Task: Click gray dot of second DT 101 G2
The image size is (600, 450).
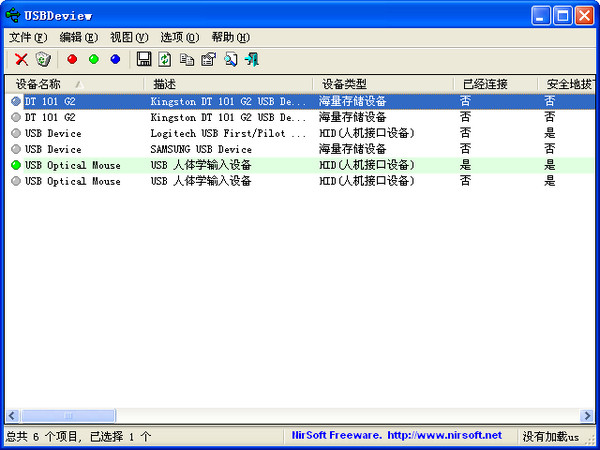Action: click(16, 117)
